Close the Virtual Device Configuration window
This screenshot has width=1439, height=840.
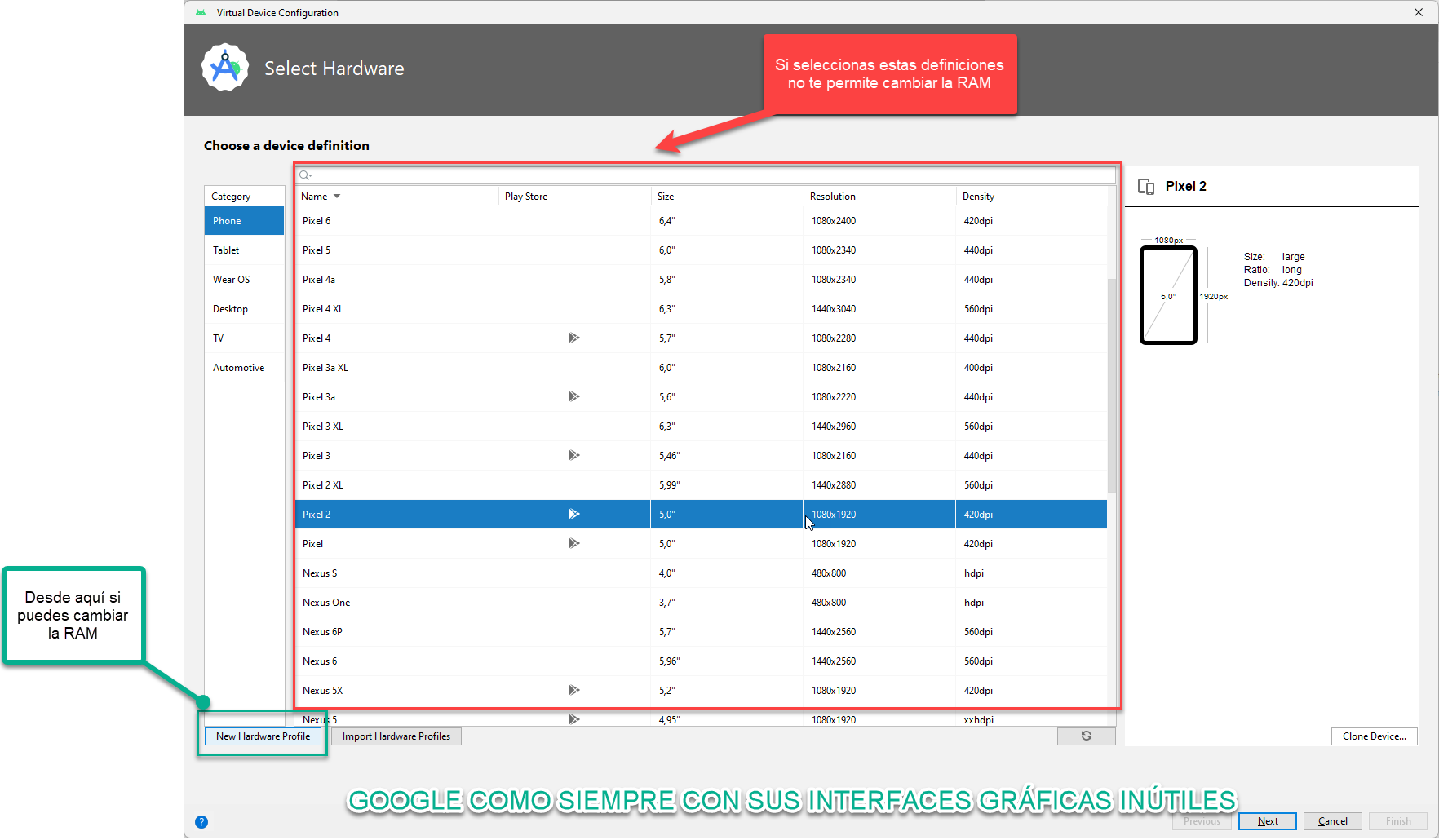click(1419, 12)
